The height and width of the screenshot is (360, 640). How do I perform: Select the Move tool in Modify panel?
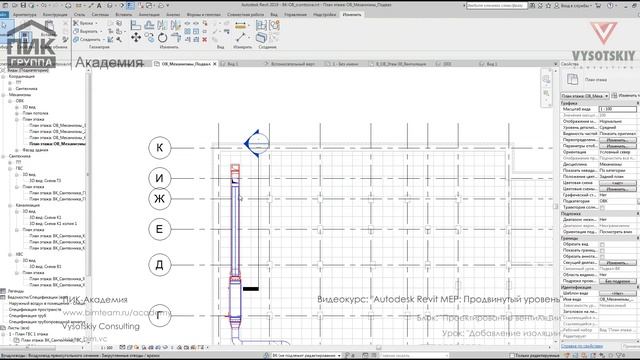(x=136, y=38)
